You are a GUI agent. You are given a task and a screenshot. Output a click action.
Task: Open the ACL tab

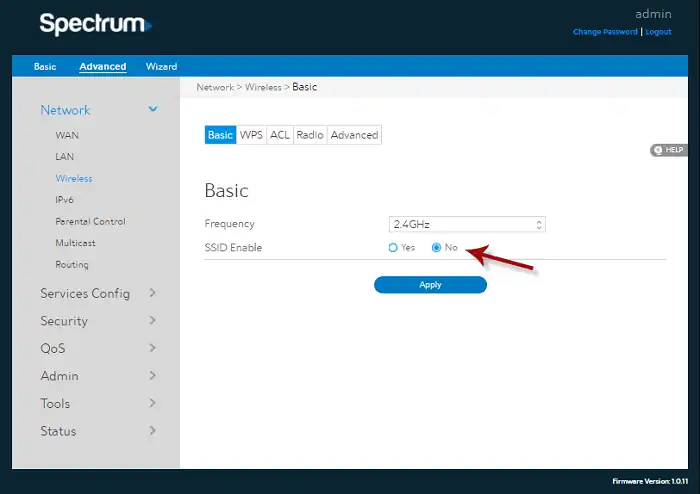[x=280, y=135]
